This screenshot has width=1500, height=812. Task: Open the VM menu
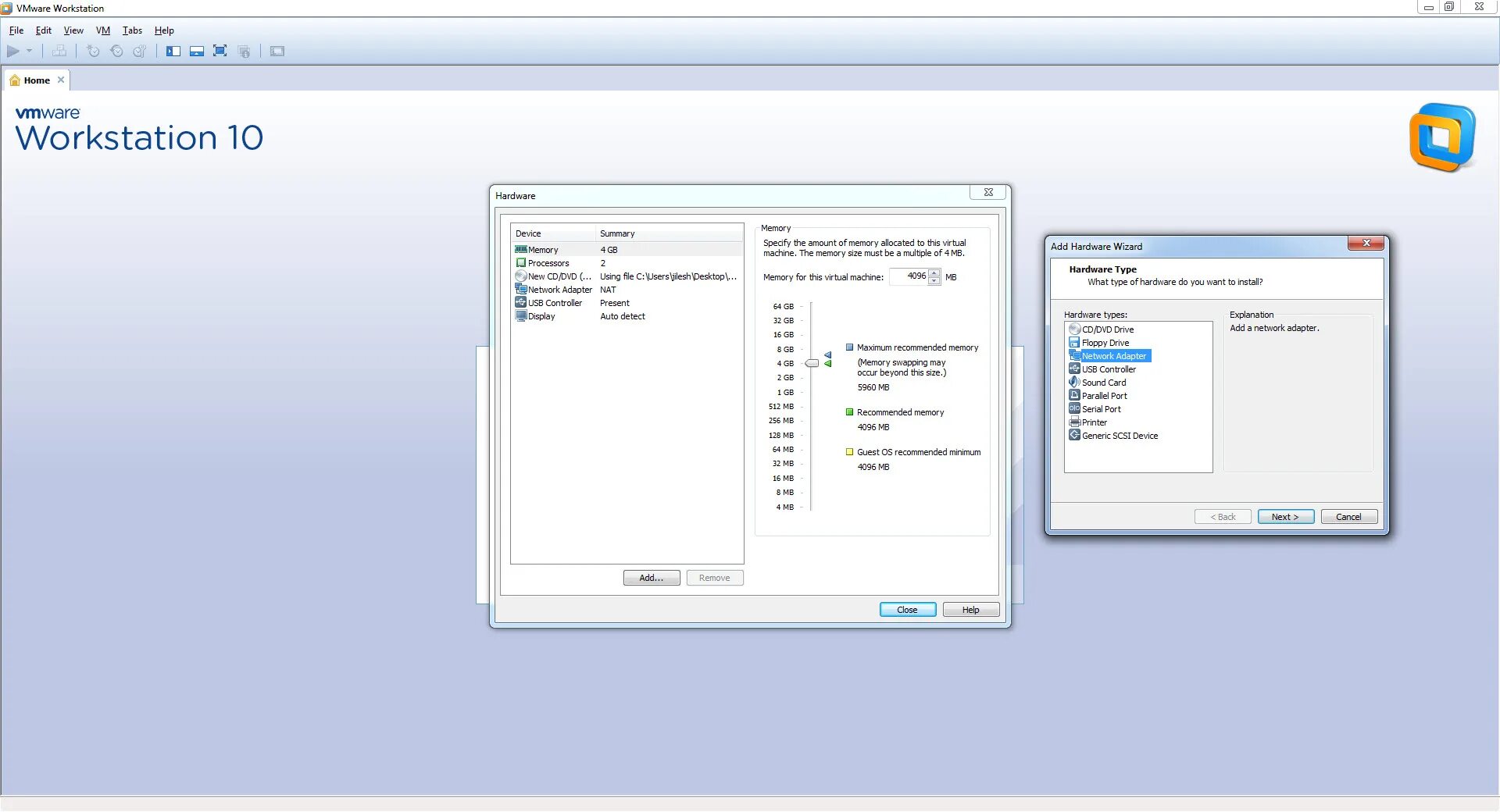pyautogui.click(x=103, y=30)
